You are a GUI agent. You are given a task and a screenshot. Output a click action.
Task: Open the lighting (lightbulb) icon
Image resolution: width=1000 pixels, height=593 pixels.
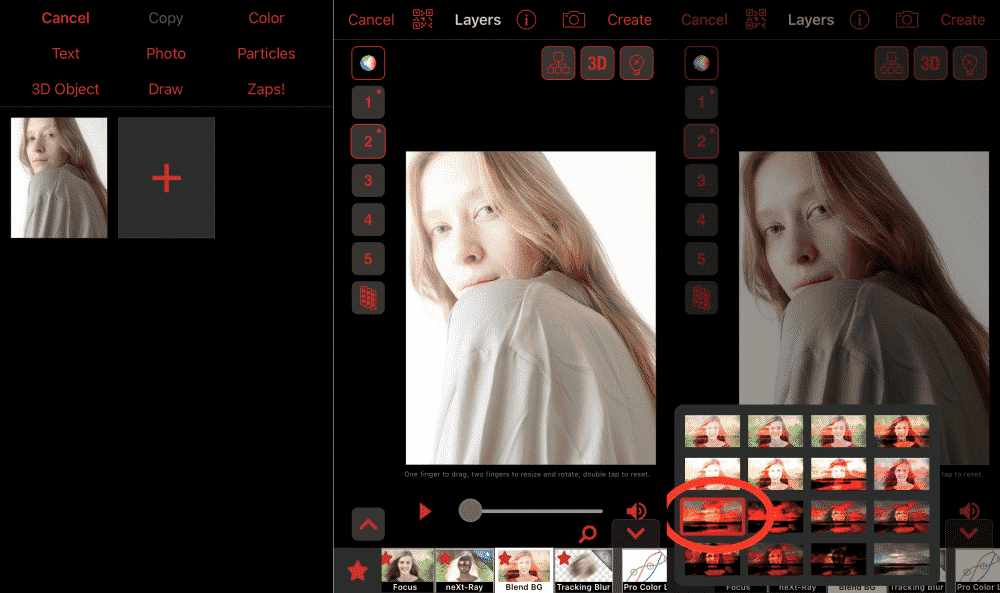tap(637, 62)
